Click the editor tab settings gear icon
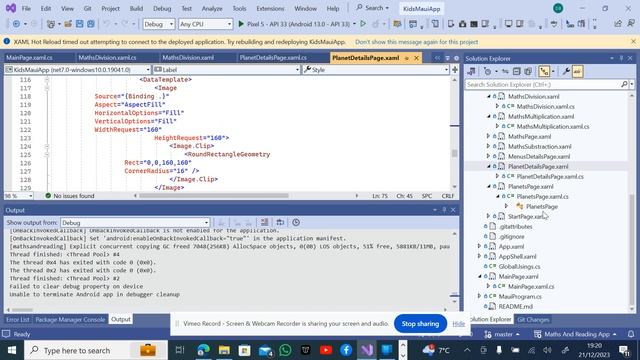This screenshot has height=360, width=640. [456, 58]
